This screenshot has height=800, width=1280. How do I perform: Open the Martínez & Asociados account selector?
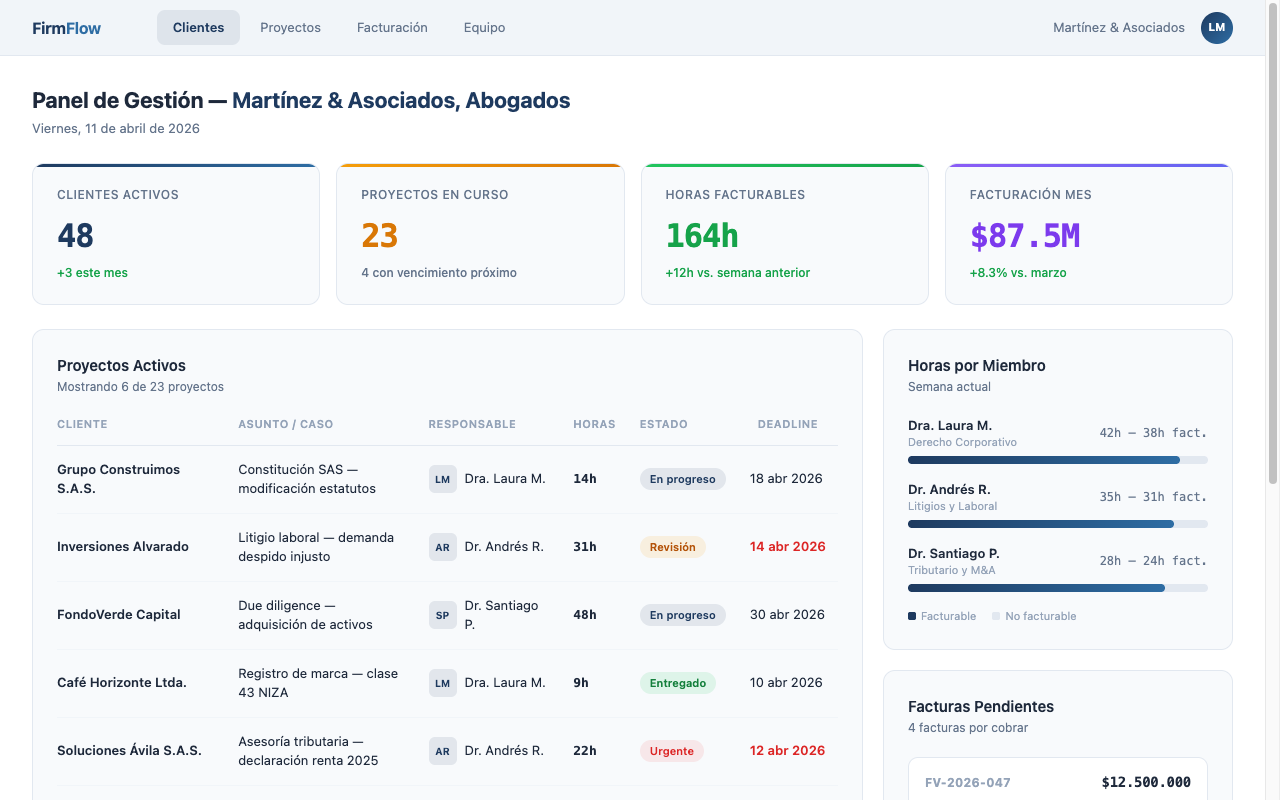(x=1118, y=27)
